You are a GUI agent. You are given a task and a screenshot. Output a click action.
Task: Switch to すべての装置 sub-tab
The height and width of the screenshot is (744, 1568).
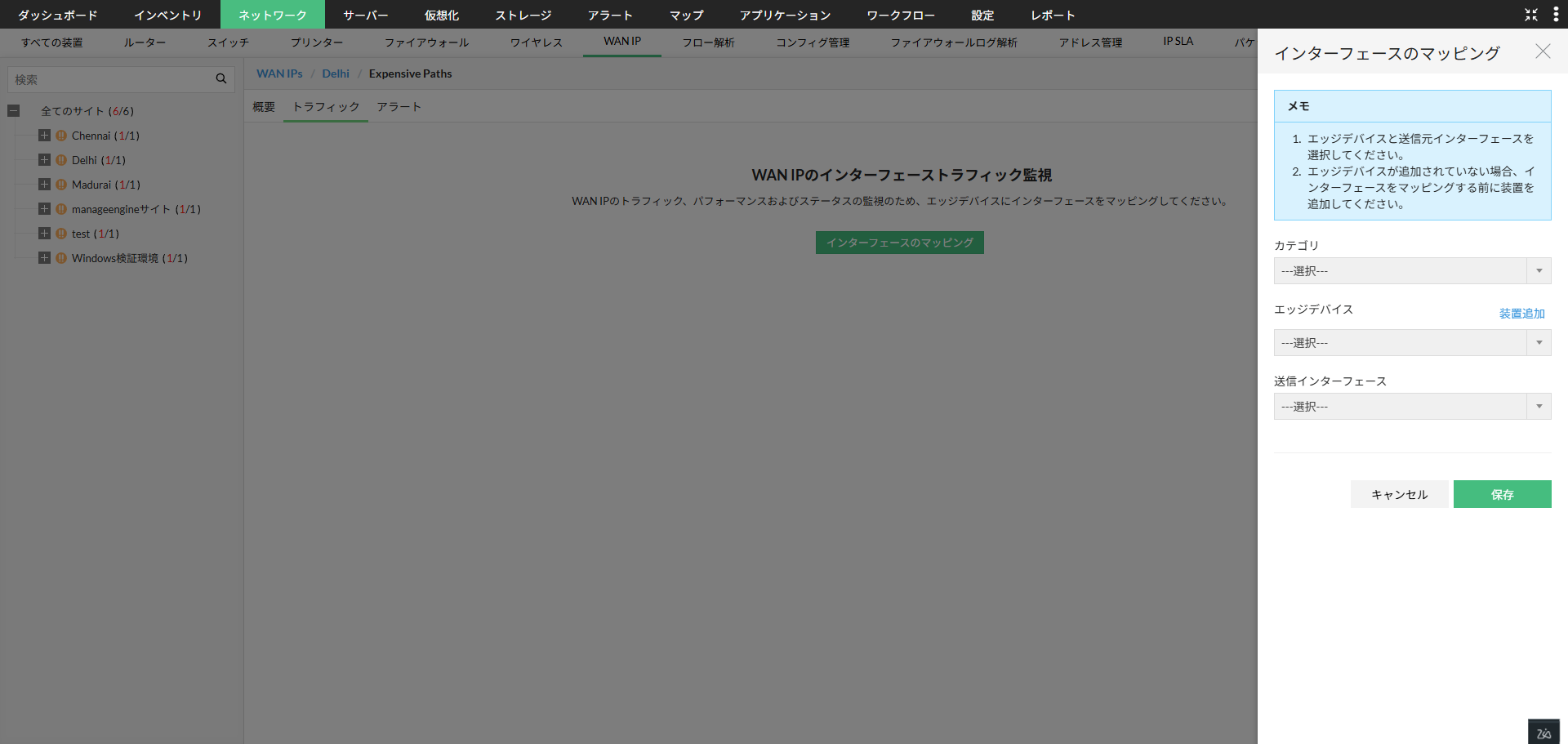pyautogui.click(x=52, y=42)
